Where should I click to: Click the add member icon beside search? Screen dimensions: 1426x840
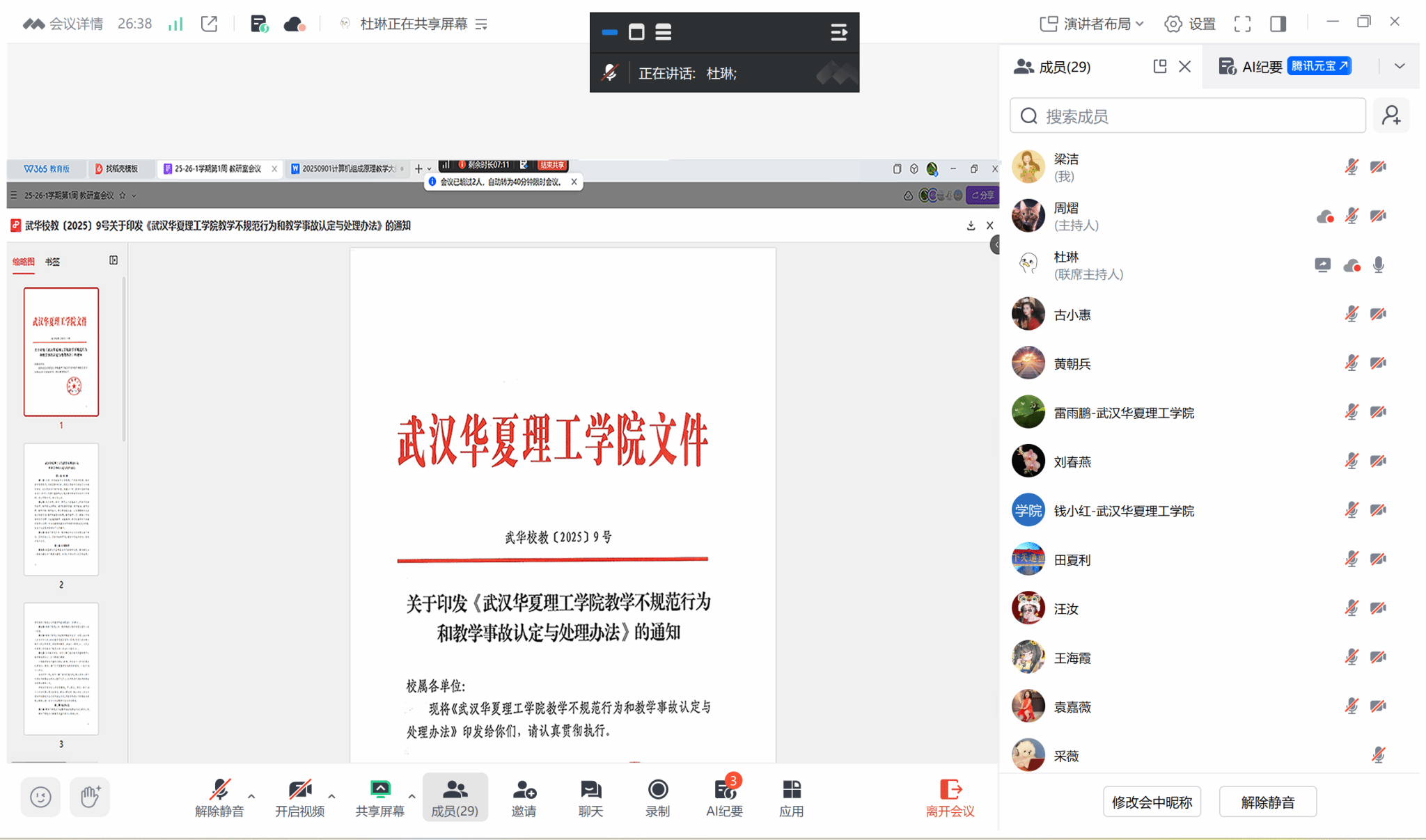1391,116
